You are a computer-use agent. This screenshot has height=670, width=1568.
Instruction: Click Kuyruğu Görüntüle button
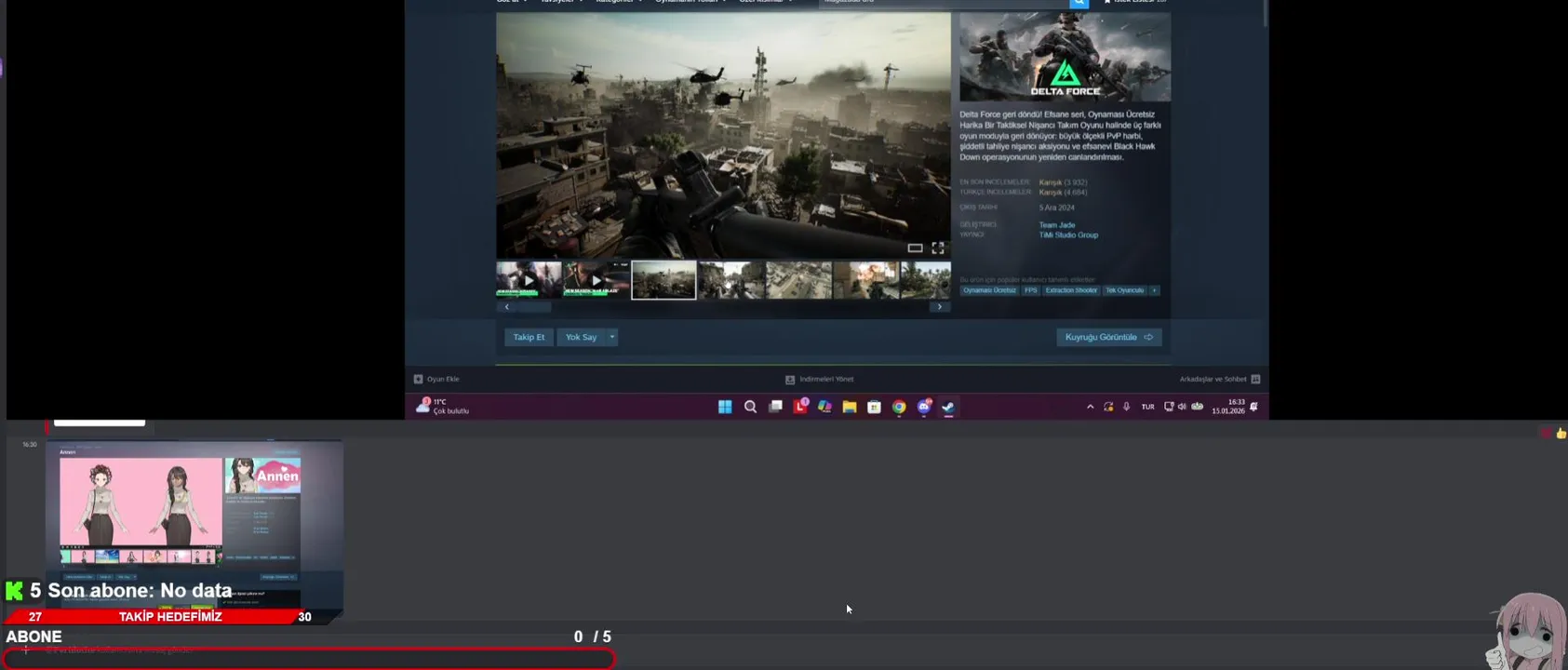coord(1108,337)
